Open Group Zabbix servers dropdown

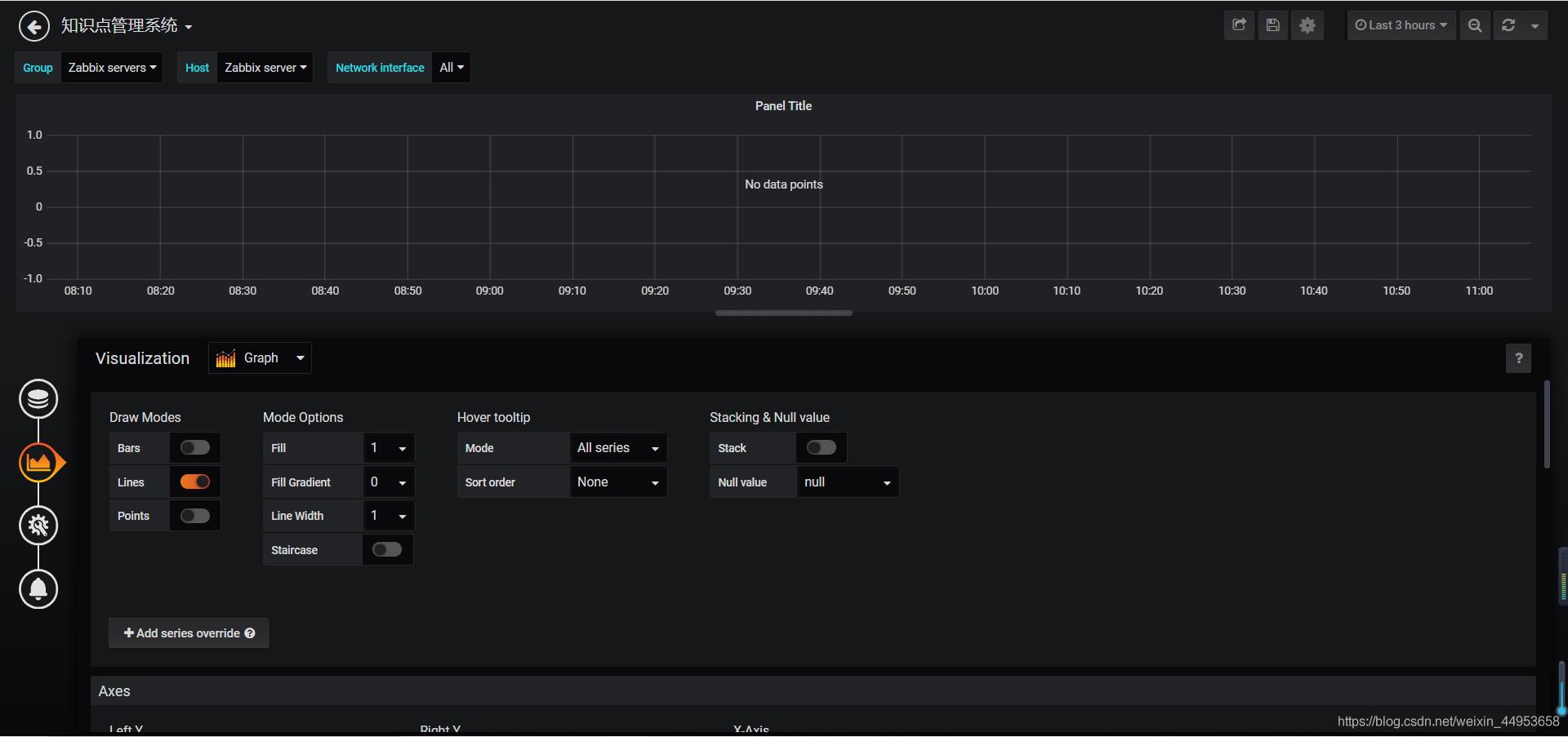click(x=112, y=68)
